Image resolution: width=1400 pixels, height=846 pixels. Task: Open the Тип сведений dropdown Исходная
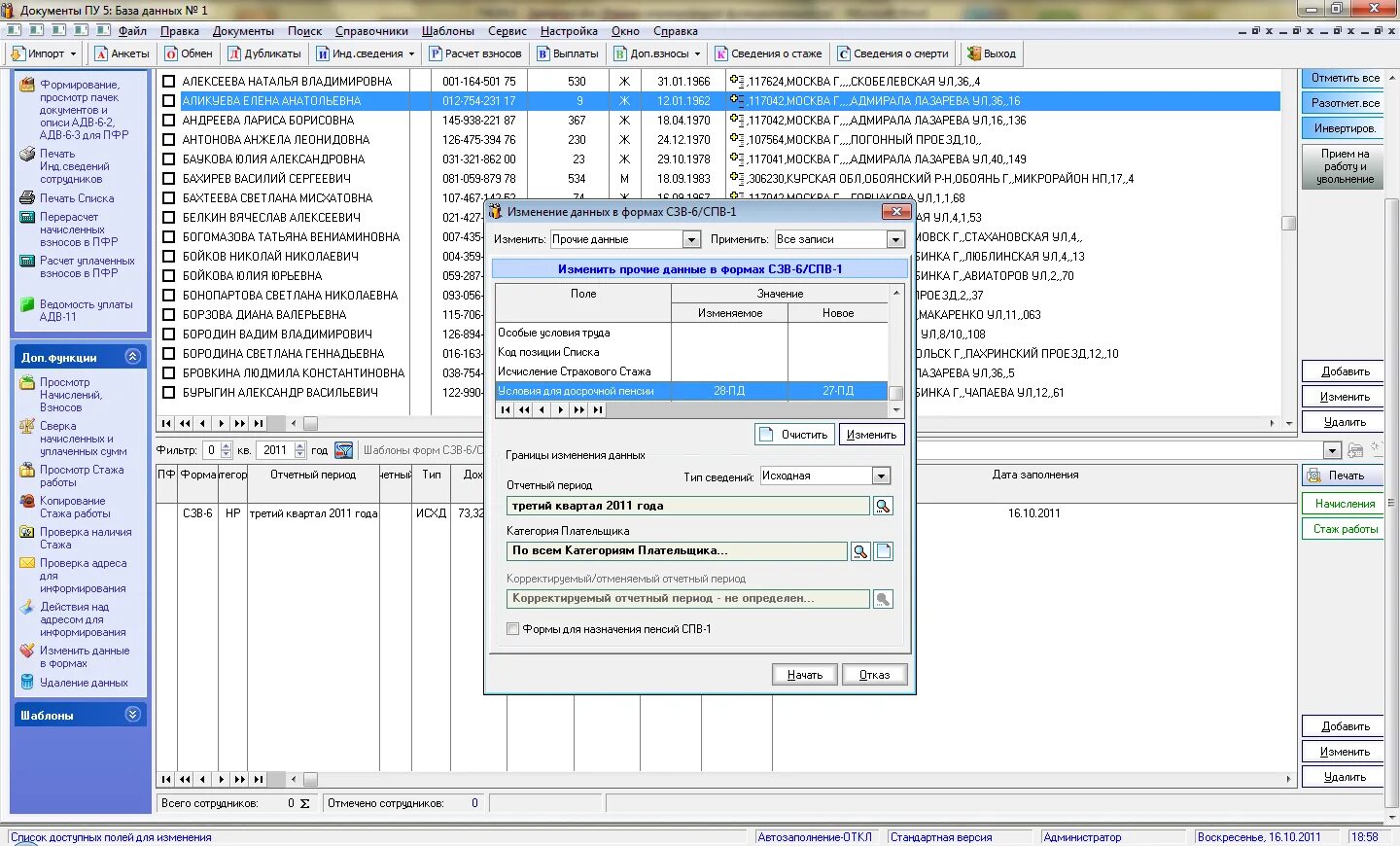click(881, 476)
